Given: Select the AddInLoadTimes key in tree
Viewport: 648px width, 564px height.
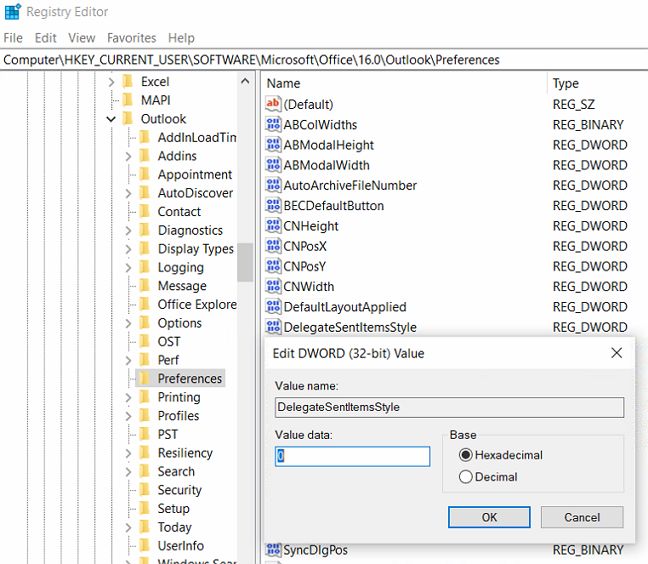Looking at the screenshot, I should tap(197, 137).
